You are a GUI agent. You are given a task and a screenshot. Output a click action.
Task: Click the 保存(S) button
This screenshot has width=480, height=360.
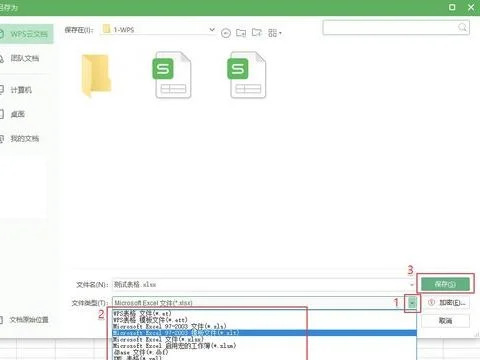coord(445,284)
